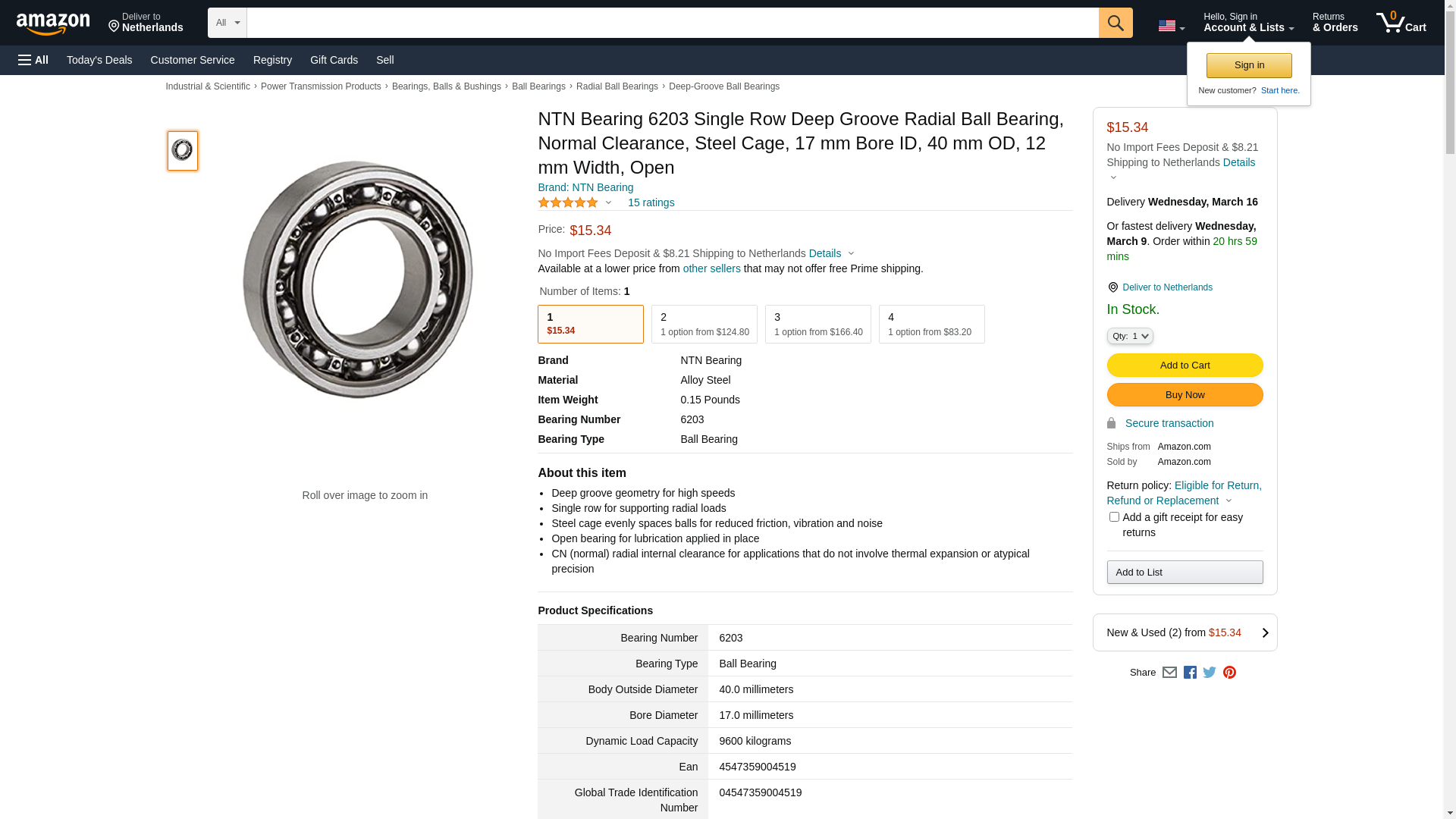Image resolution: width=1456 pixels, height=819 pixels.
Task: Share product via email icon
Action: click(1169, 673)
